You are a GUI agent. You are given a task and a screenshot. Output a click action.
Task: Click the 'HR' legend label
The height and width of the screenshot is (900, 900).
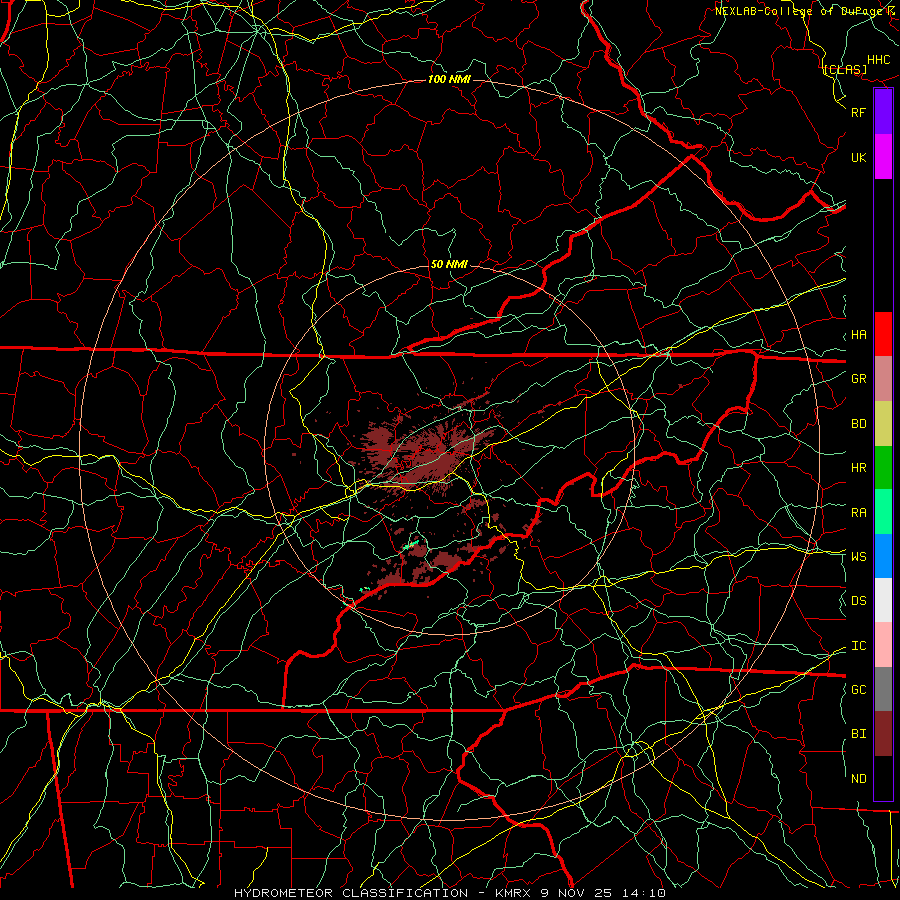[x=859, y=468]
